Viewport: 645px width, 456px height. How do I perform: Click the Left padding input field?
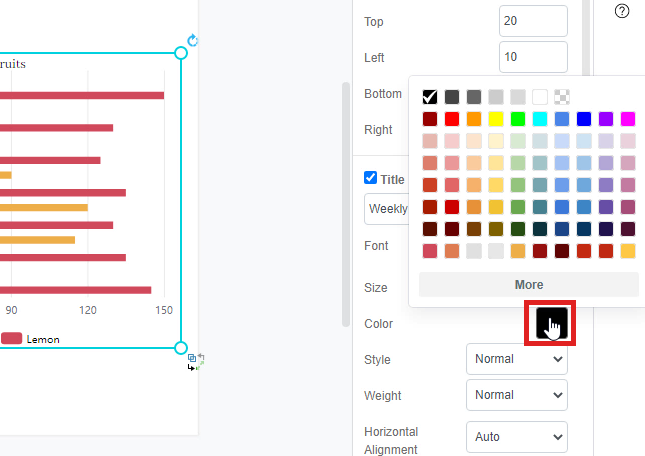[532, 57]
